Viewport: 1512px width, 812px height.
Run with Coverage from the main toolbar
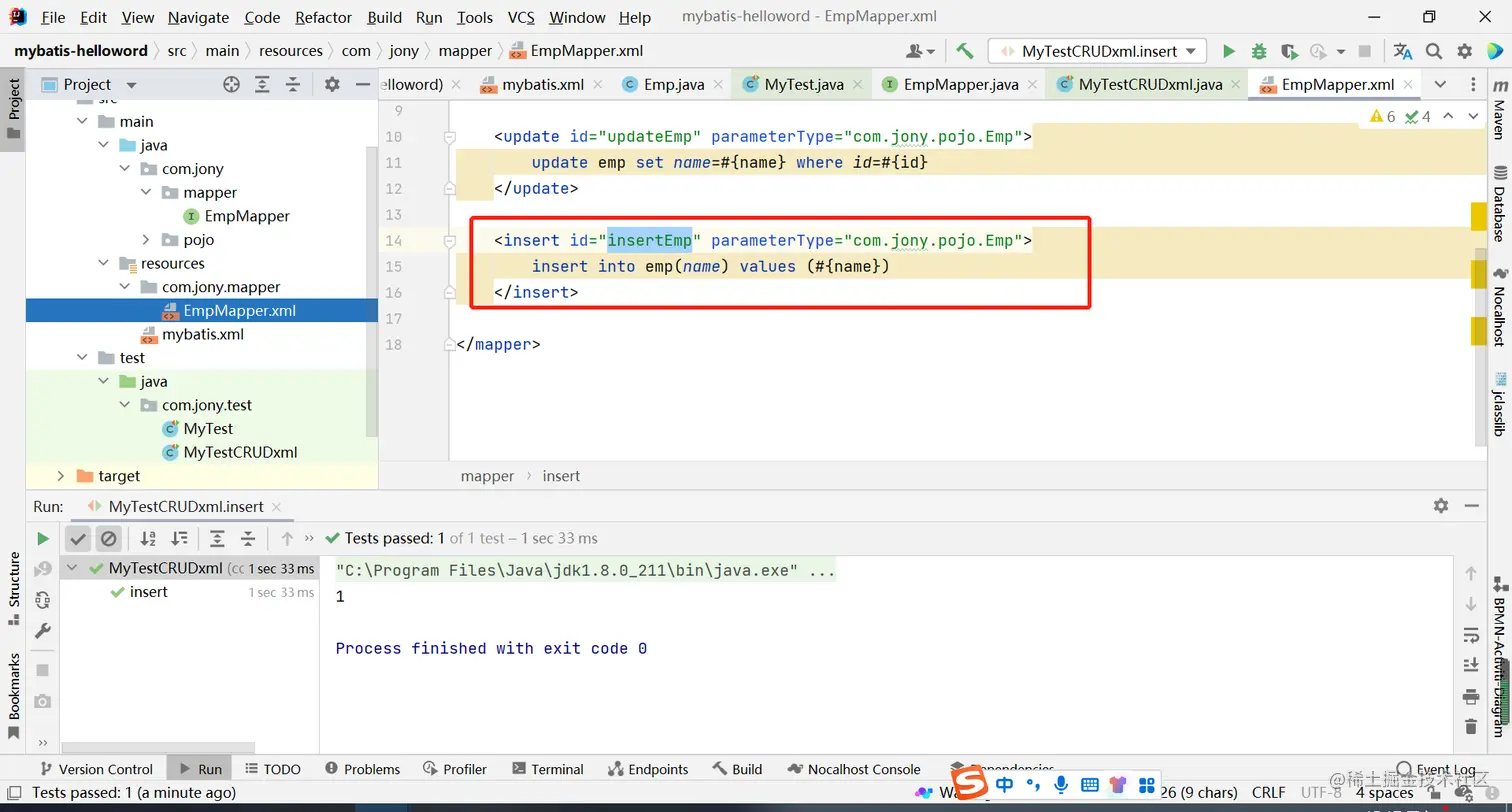1289,51
